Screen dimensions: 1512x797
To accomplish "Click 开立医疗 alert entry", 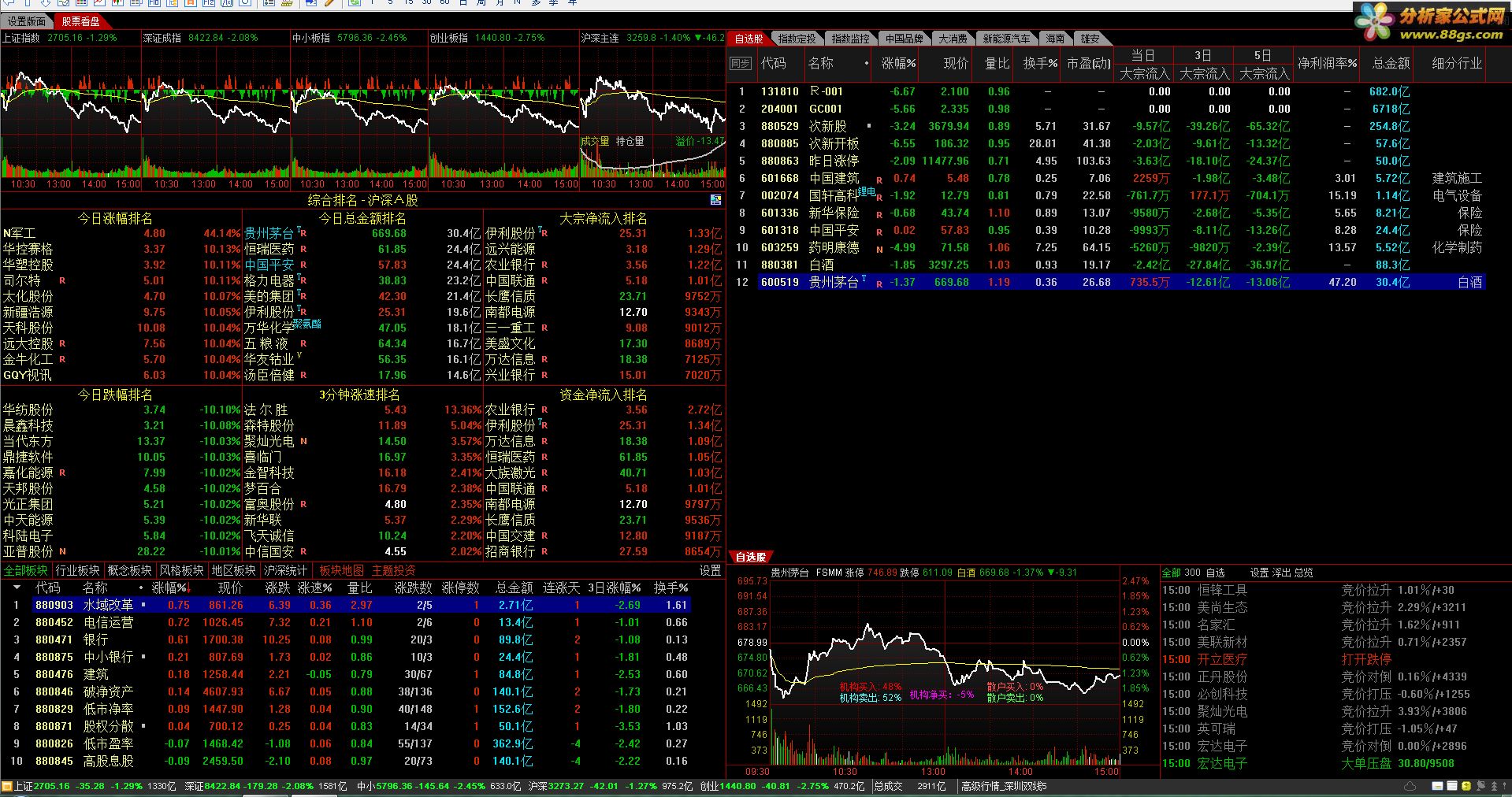I will pos(1222,659).
